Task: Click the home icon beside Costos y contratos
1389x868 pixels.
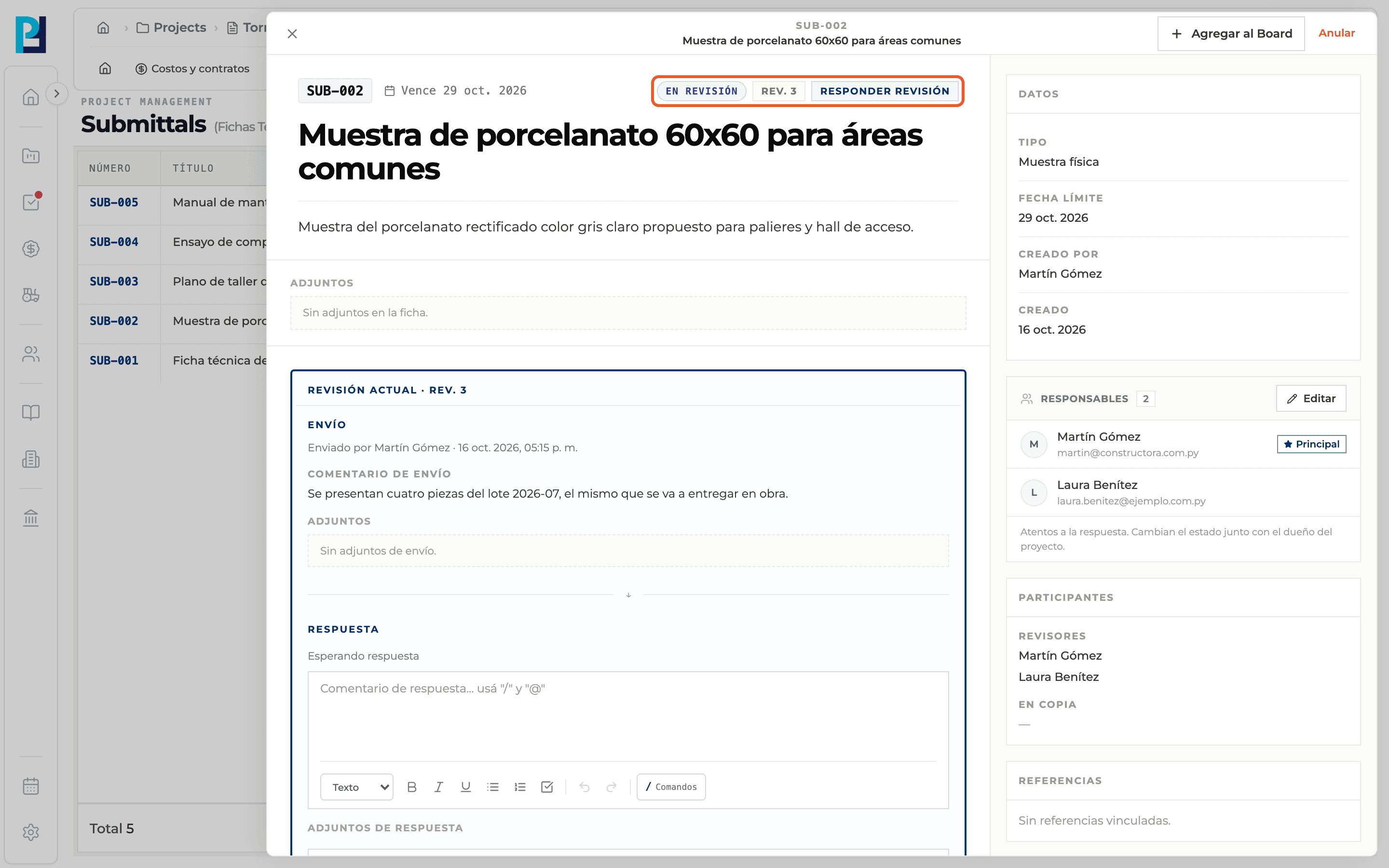Action: coord(105,69)
